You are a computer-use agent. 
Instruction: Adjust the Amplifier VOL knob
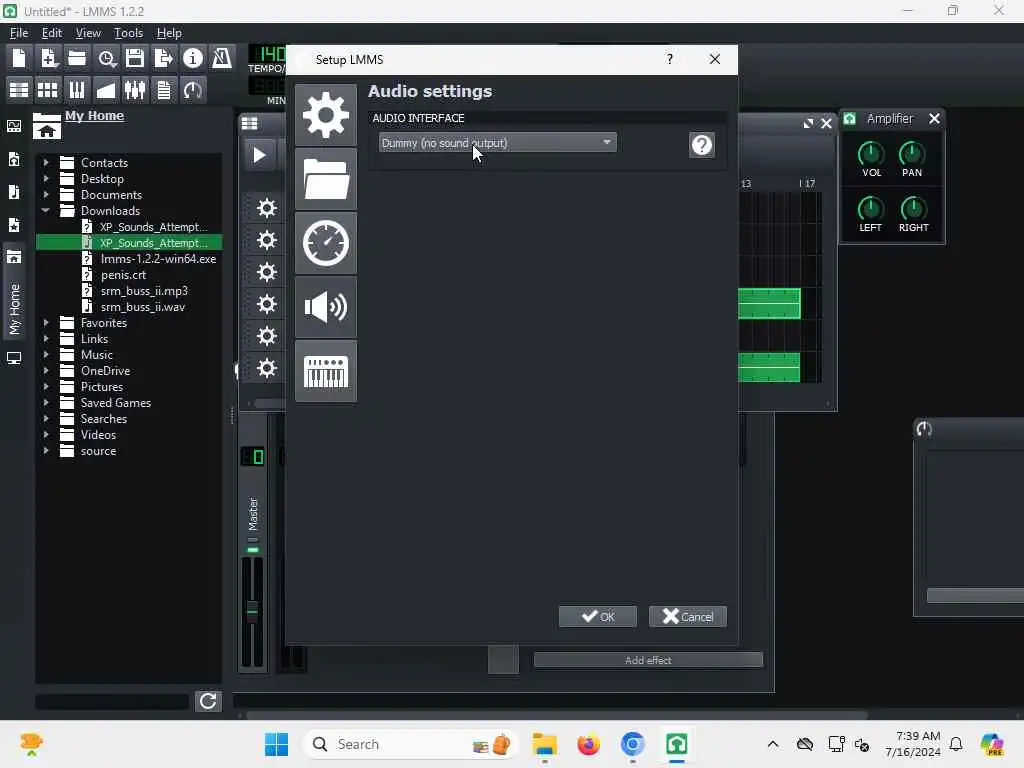[x=871, y=154]
